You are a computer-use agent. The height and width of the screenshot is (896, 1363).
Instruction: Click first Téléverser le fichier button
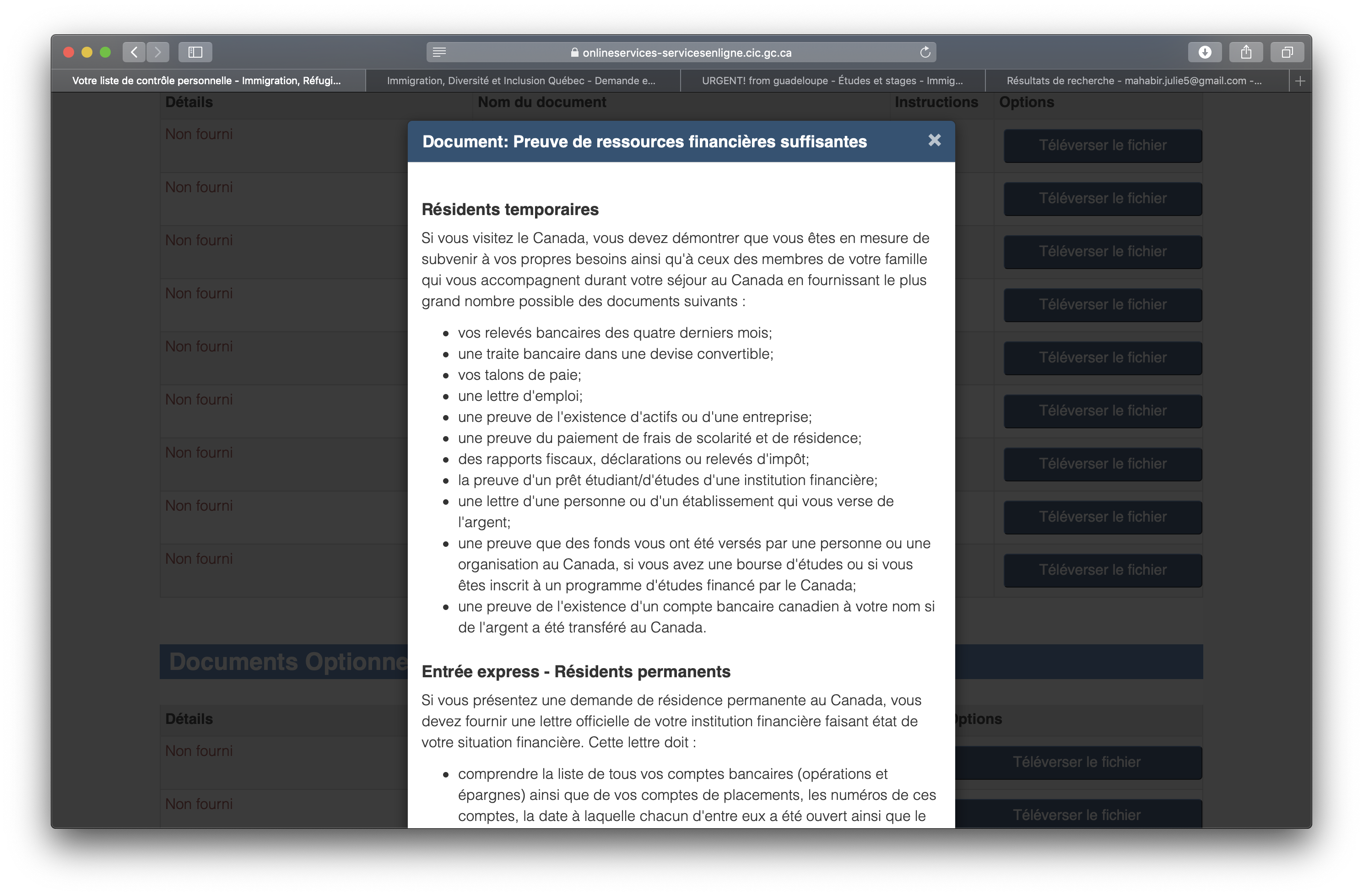coord(1103,146)
